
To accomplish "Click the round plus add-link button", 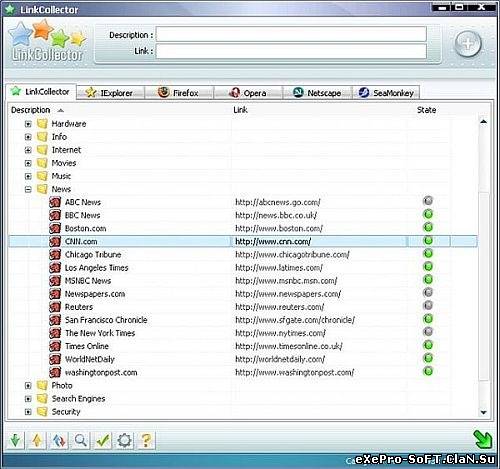I will (x=468, y=44).
